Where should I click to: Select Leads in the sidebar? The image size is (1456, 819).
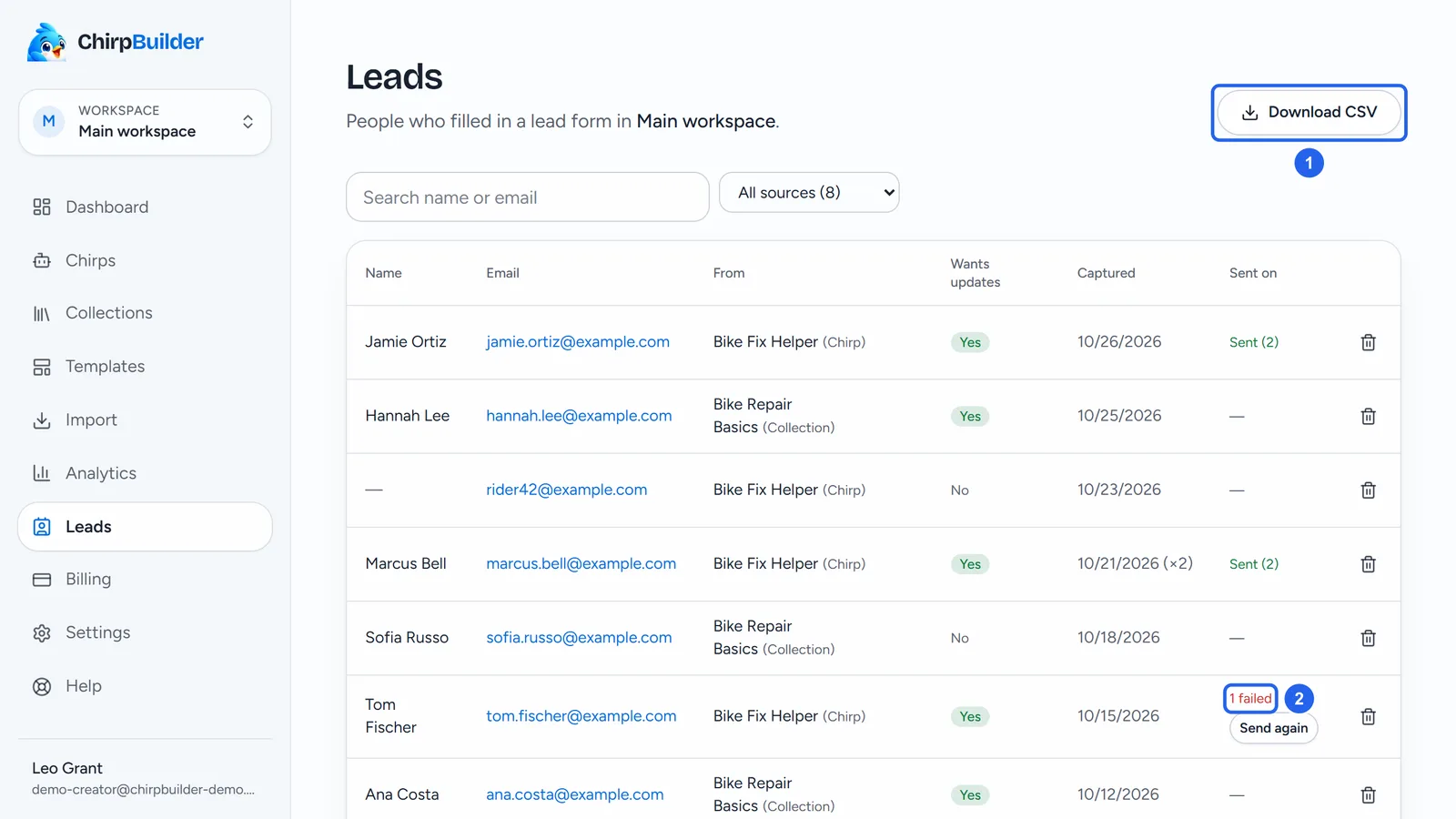pyautogui.click(x=145, y=527)
